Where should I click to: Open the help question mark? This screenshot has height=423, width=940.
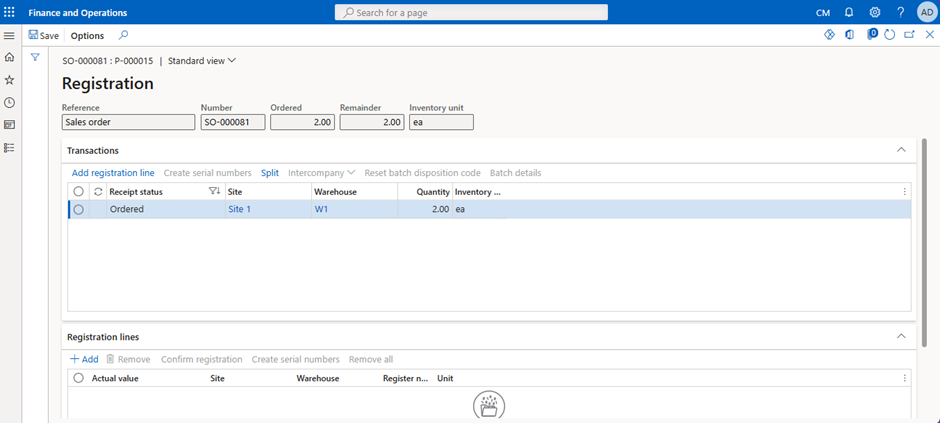900,13
